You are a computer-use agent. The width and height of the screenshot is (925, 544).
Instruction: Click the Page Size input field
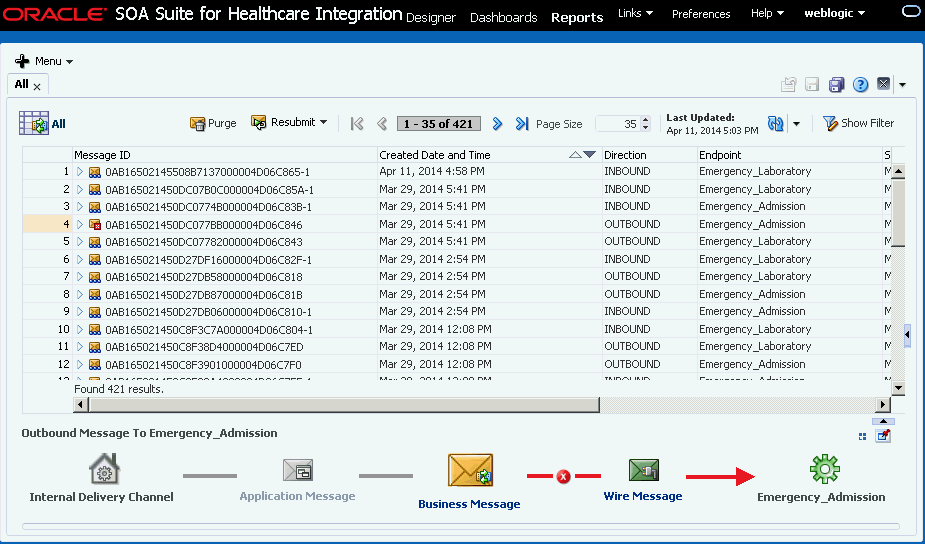click(618, 124)
